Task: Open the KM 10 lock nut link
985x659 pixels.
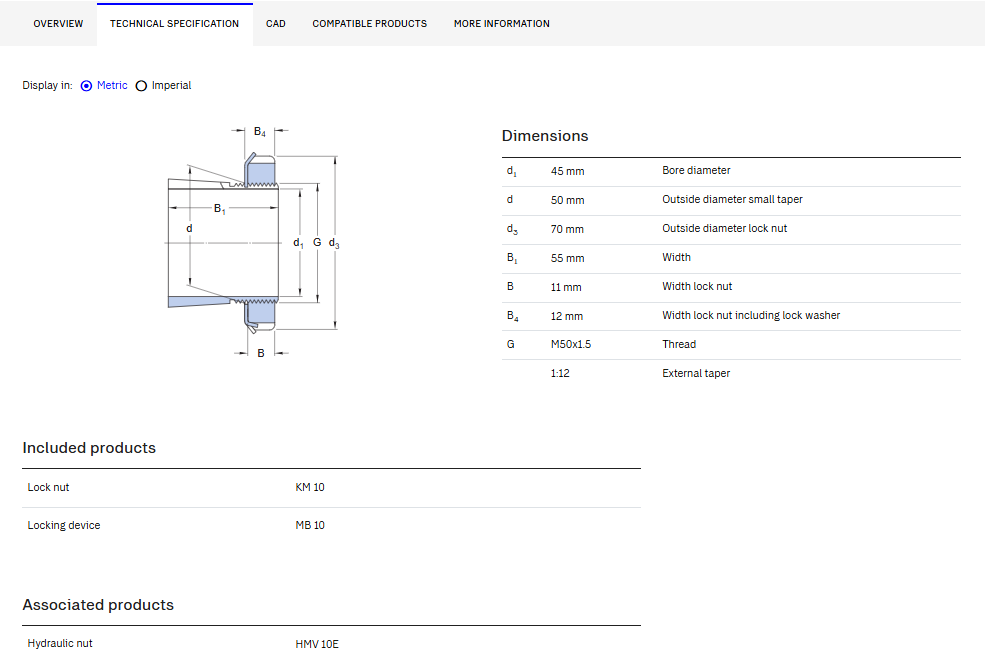Action: point(310,487)
